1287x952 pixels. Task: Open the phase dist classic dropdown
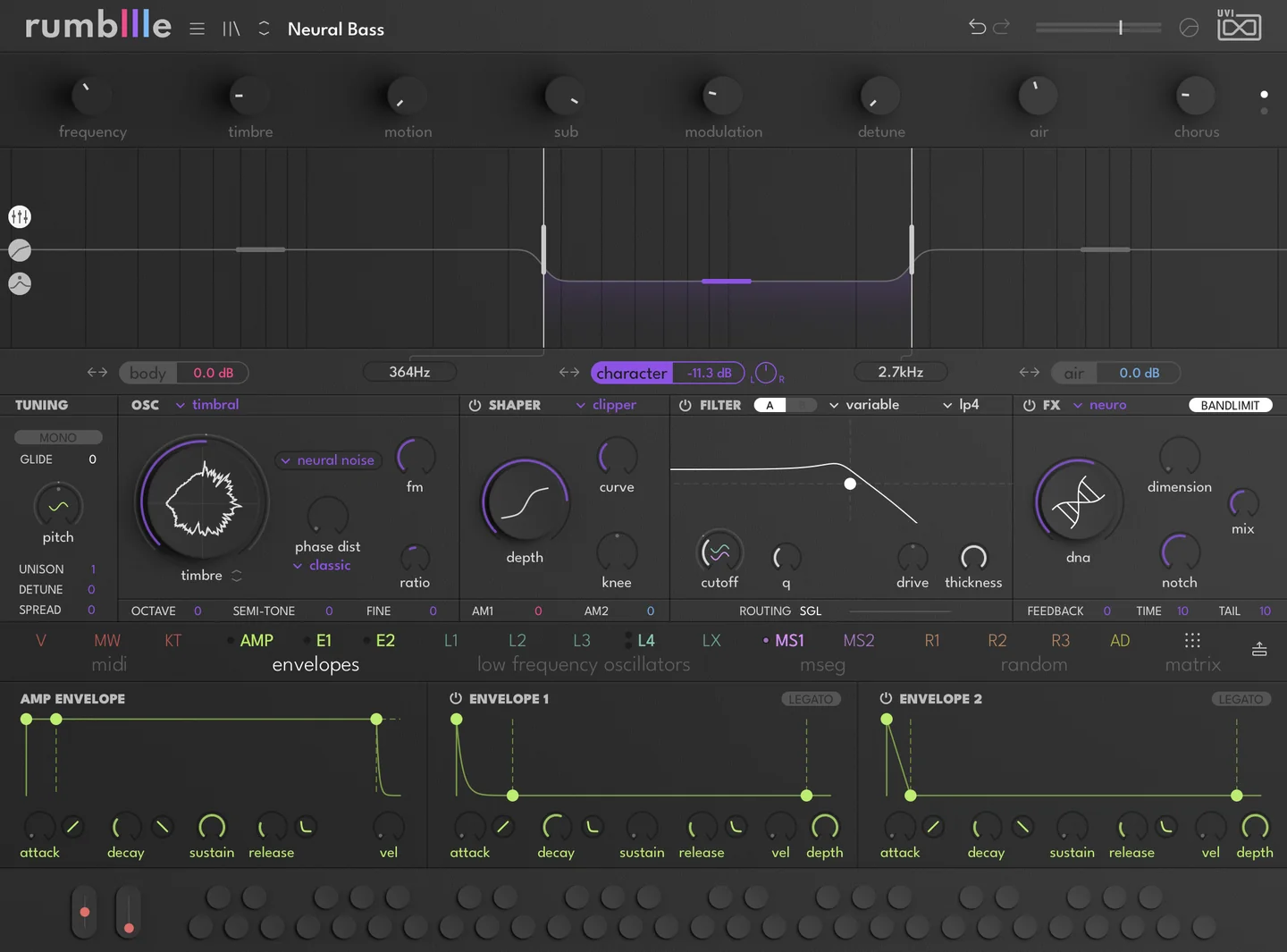322,565
